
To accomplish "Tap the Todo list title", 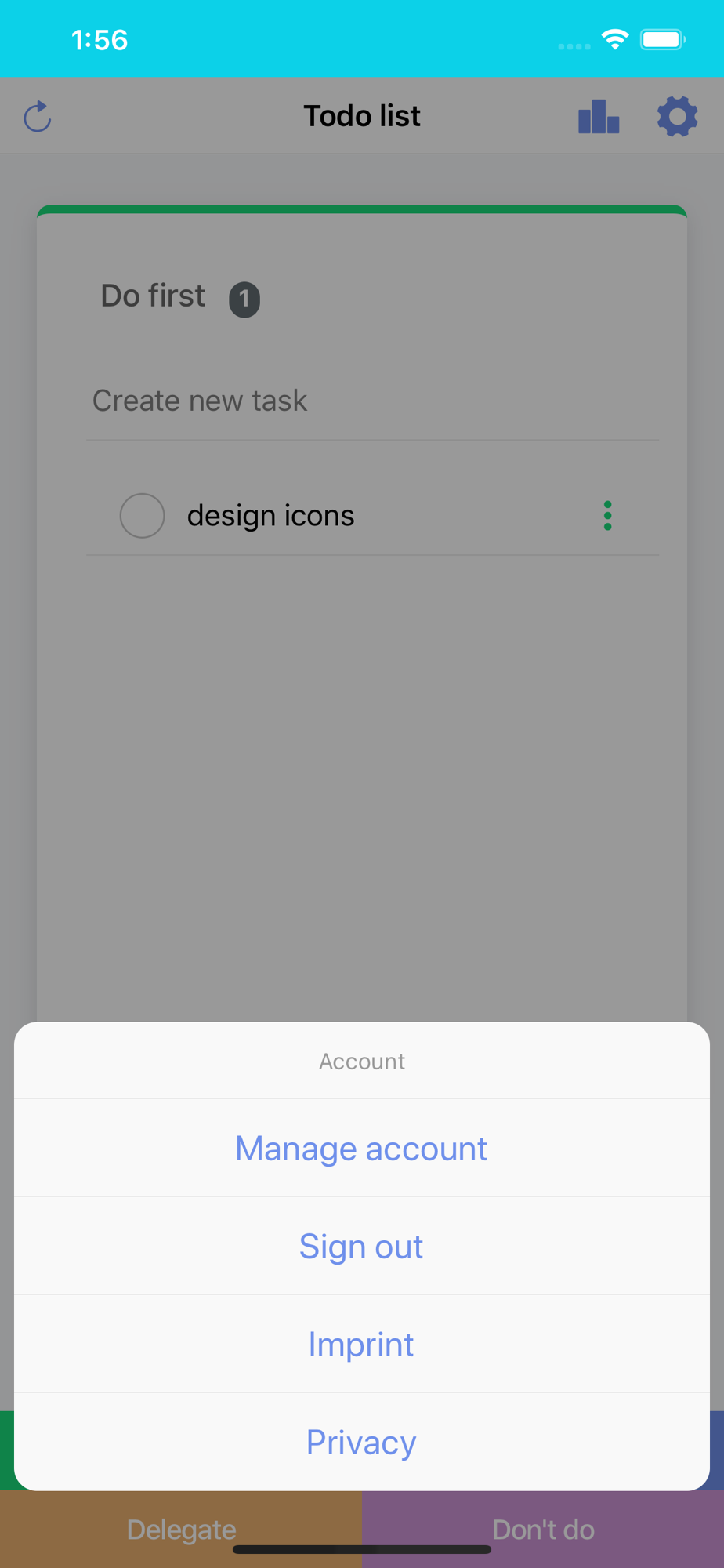I will click(362, 116).
